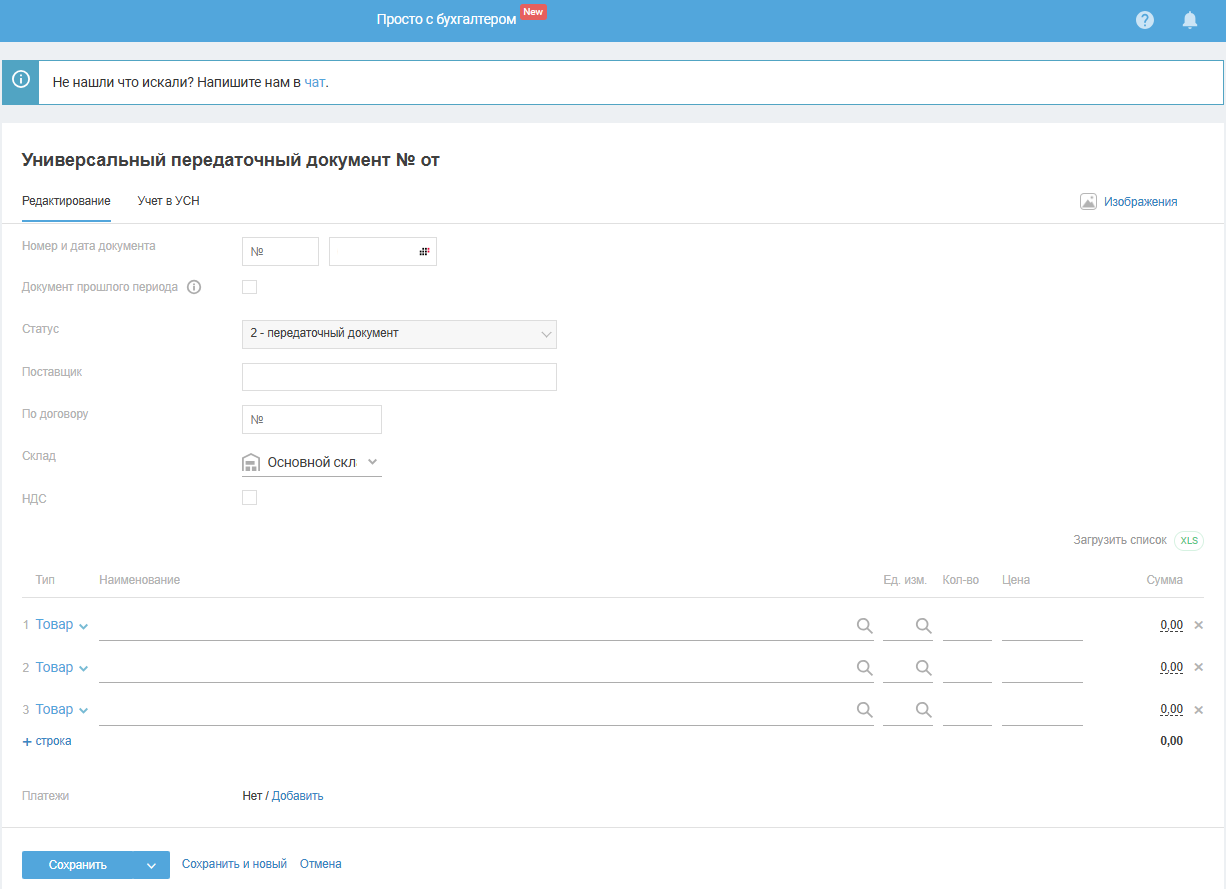The image size is (1226, 889).
Task: Search item name in row 1
Action: [864, 625]
